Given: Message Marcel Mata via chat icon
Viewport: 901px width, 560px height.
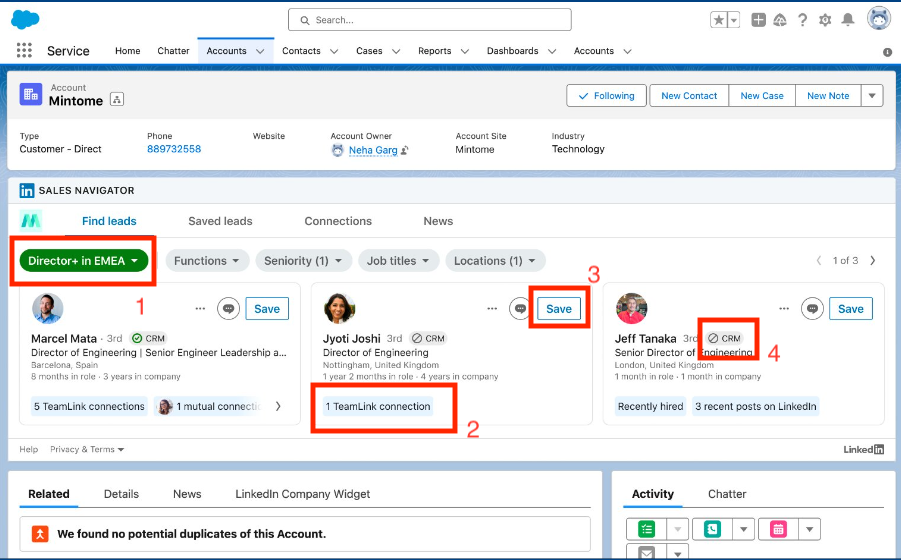Looking at the screenshot, I should 228,308.
